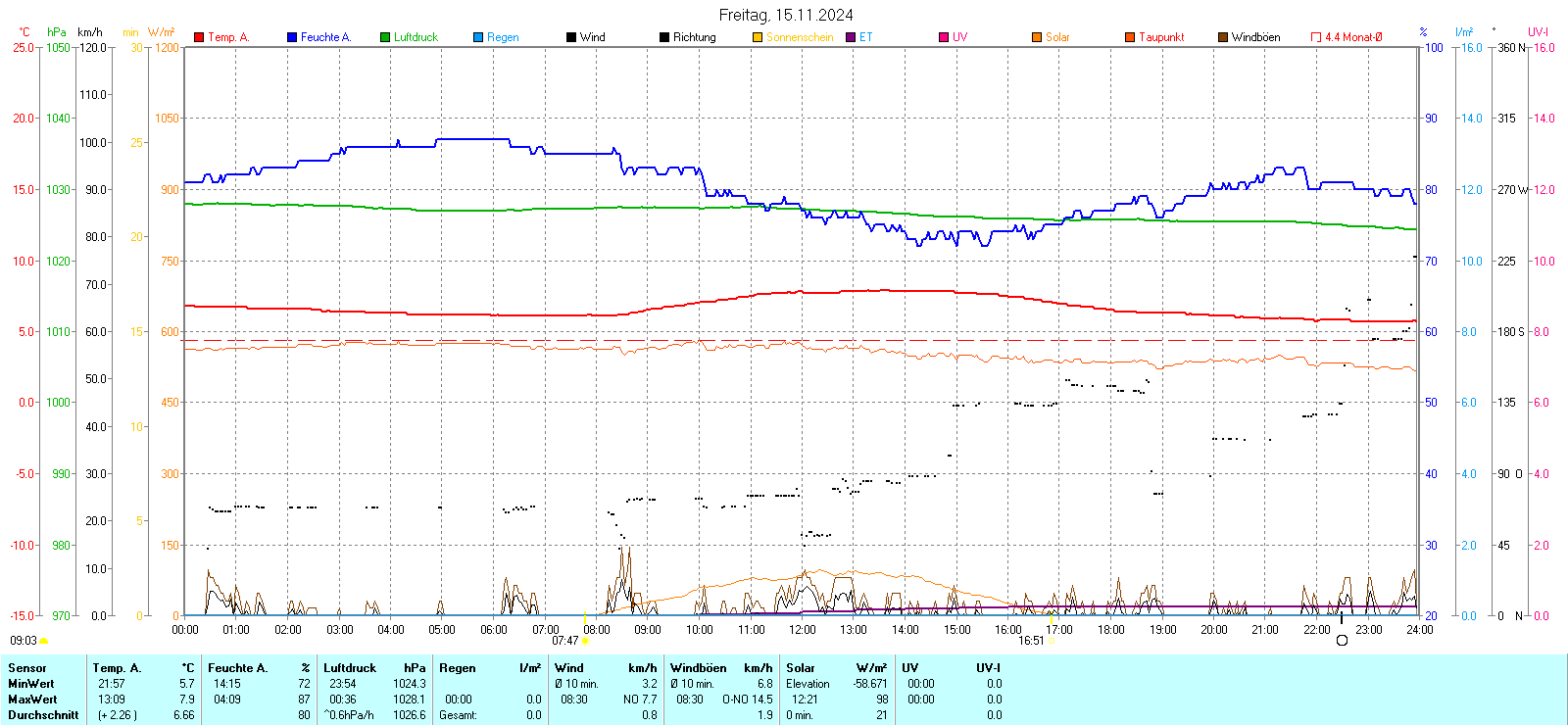Click the Richtung legend label
The image size is (1568, 725).
click(694, 37)
